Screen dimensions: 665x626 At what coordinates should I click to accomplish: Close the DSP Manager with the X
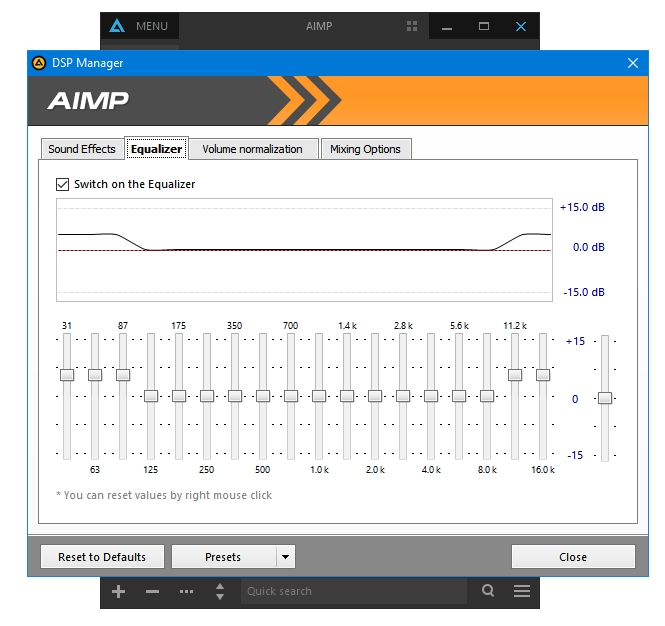633,63
